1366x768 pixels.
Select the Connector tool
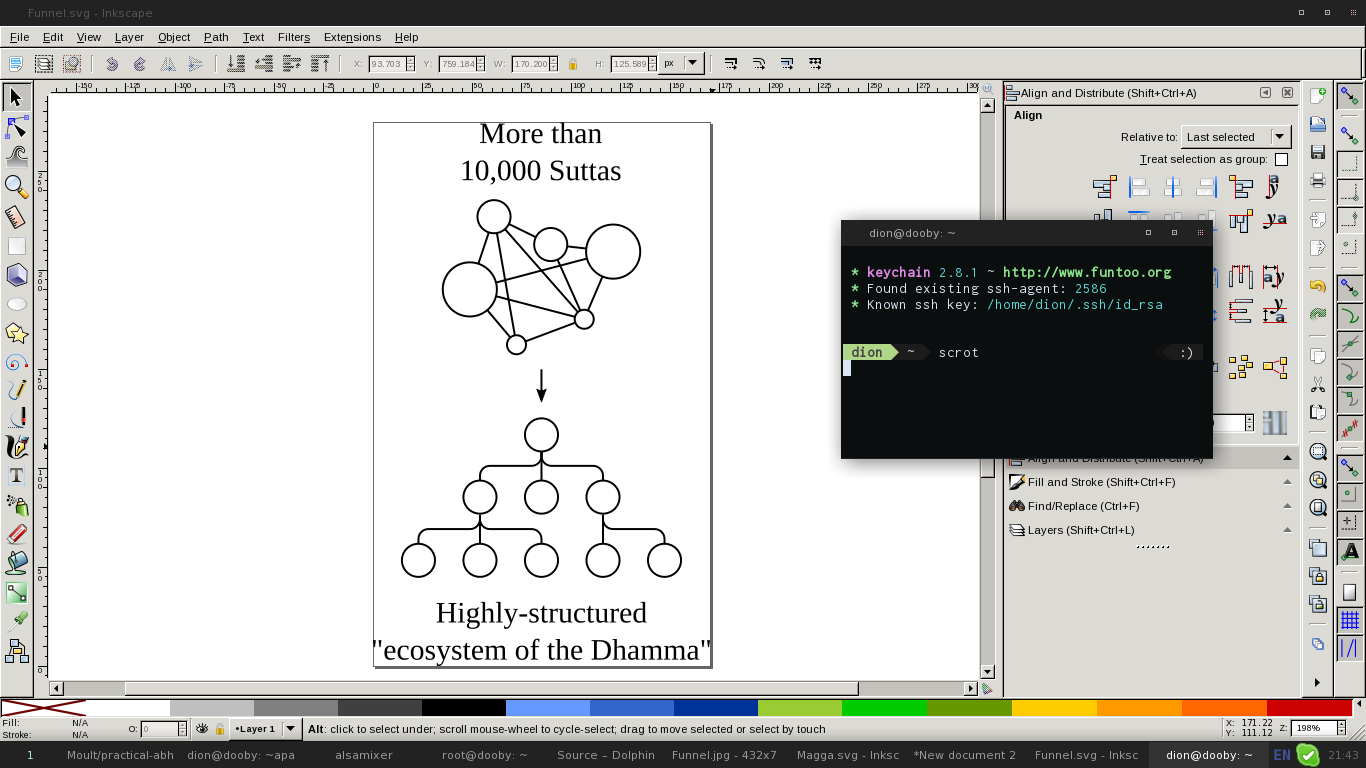pos(16,652)
